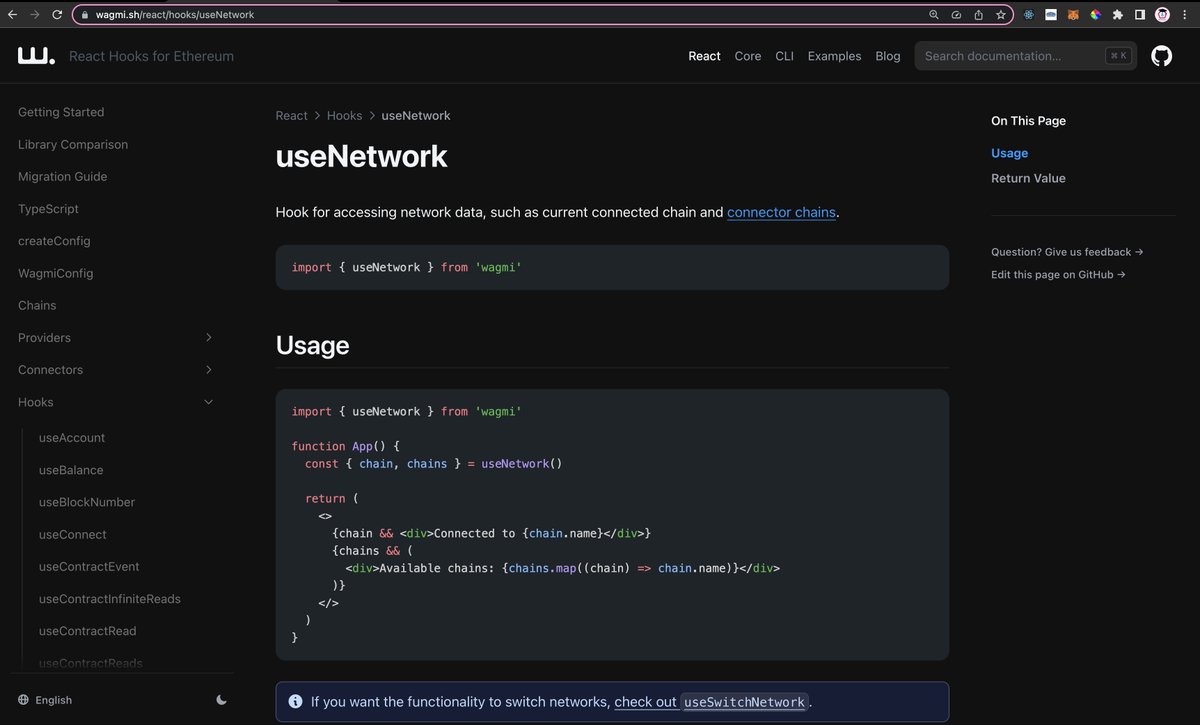Open the Blog nav tab
Screen dimensions: 1200x725
pos(888,56)
